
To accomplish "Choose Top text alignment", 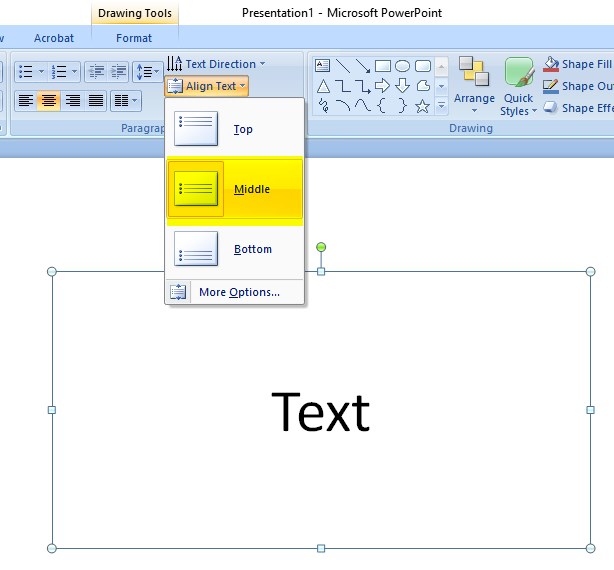I will point(235,129).
